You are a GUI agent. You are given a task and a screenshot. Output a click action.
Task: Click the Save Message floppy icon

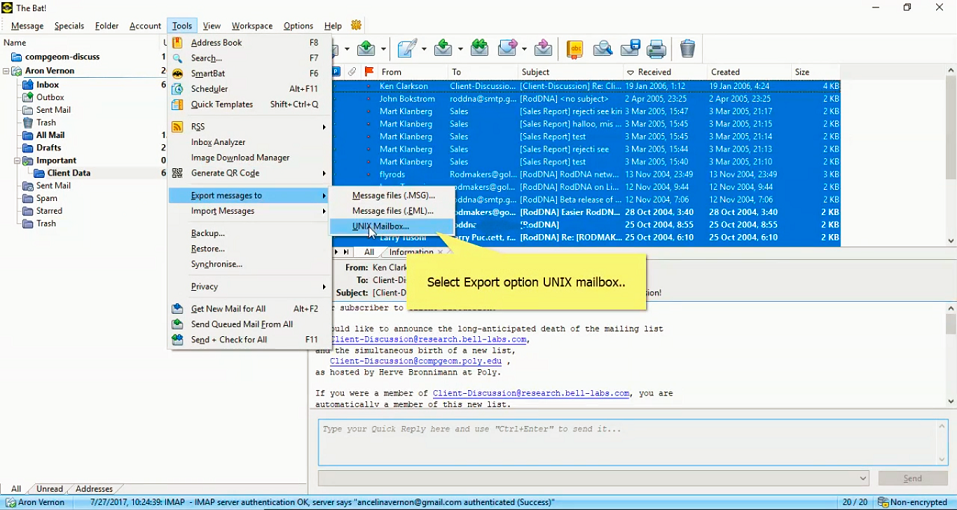630,48
